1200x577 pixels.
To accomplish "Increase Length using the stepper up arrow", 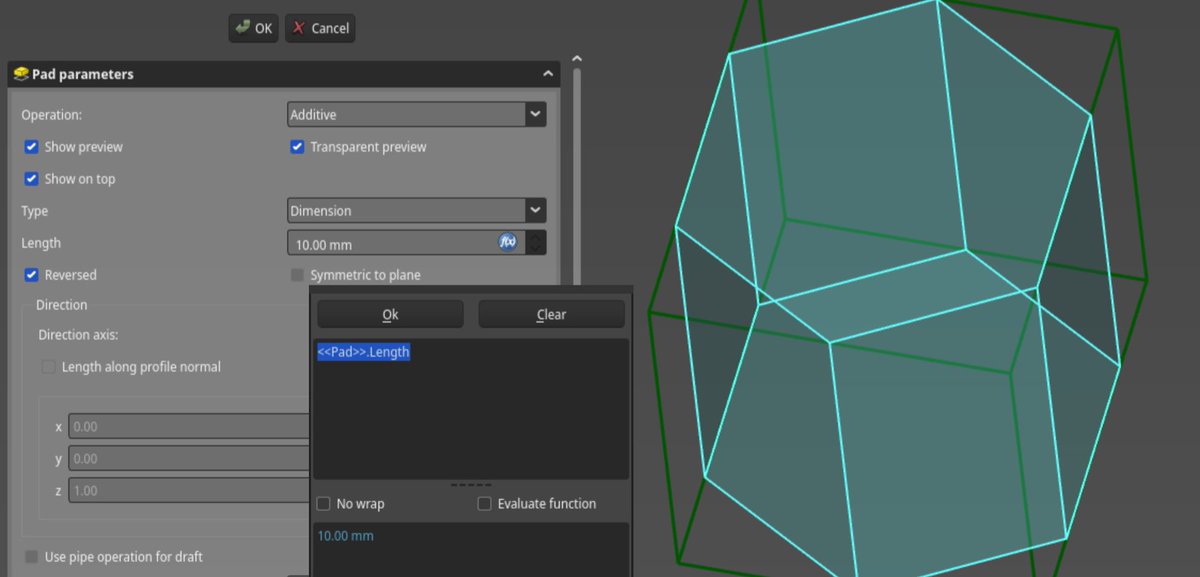I will (537, 237).
